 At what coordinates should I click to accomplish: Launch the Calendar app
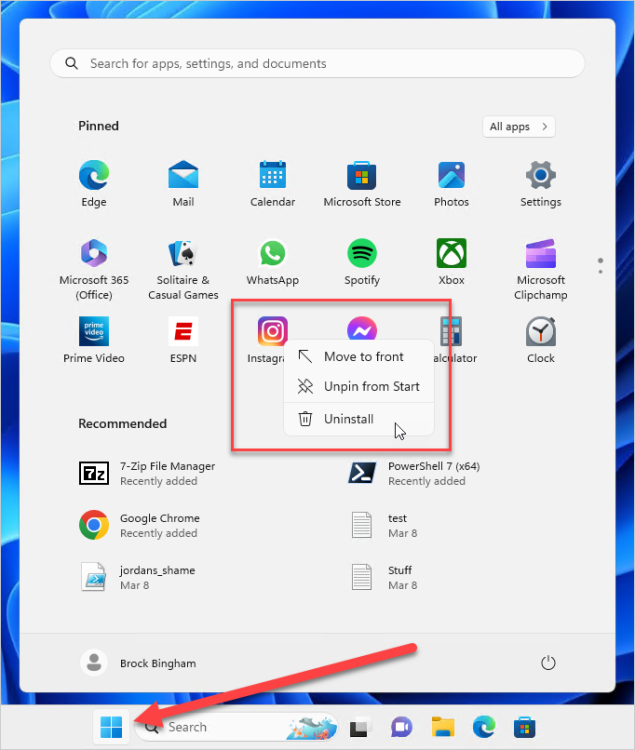(273, 184)
